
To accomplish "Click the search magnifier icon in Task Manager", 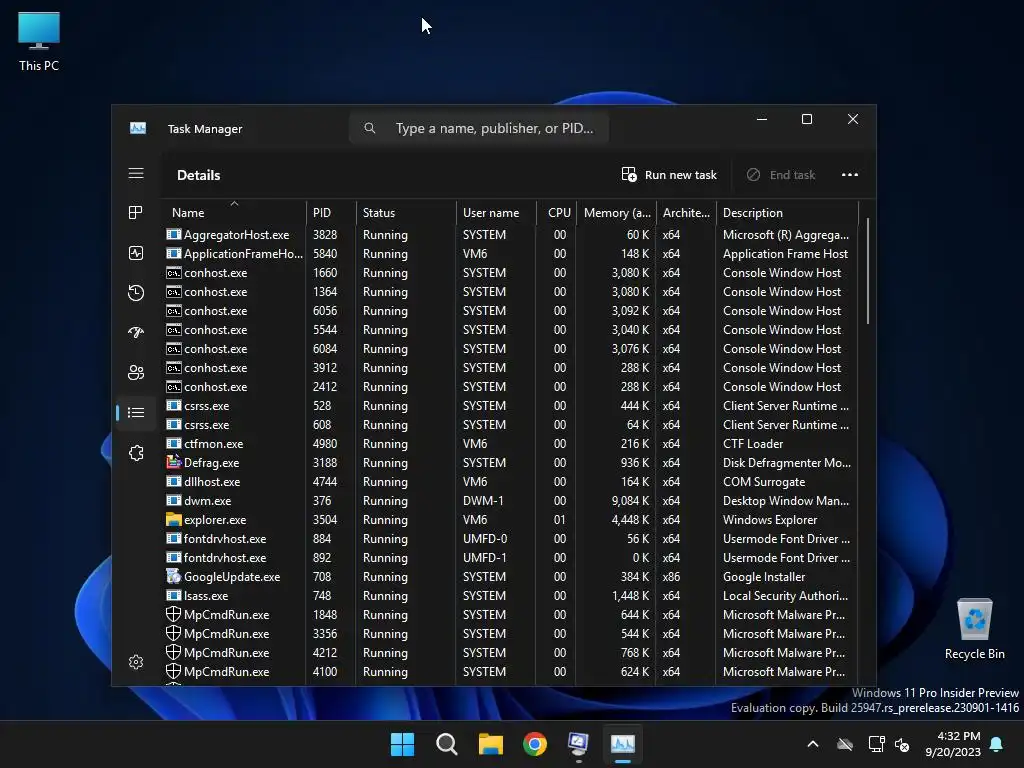I will [370, 128].
